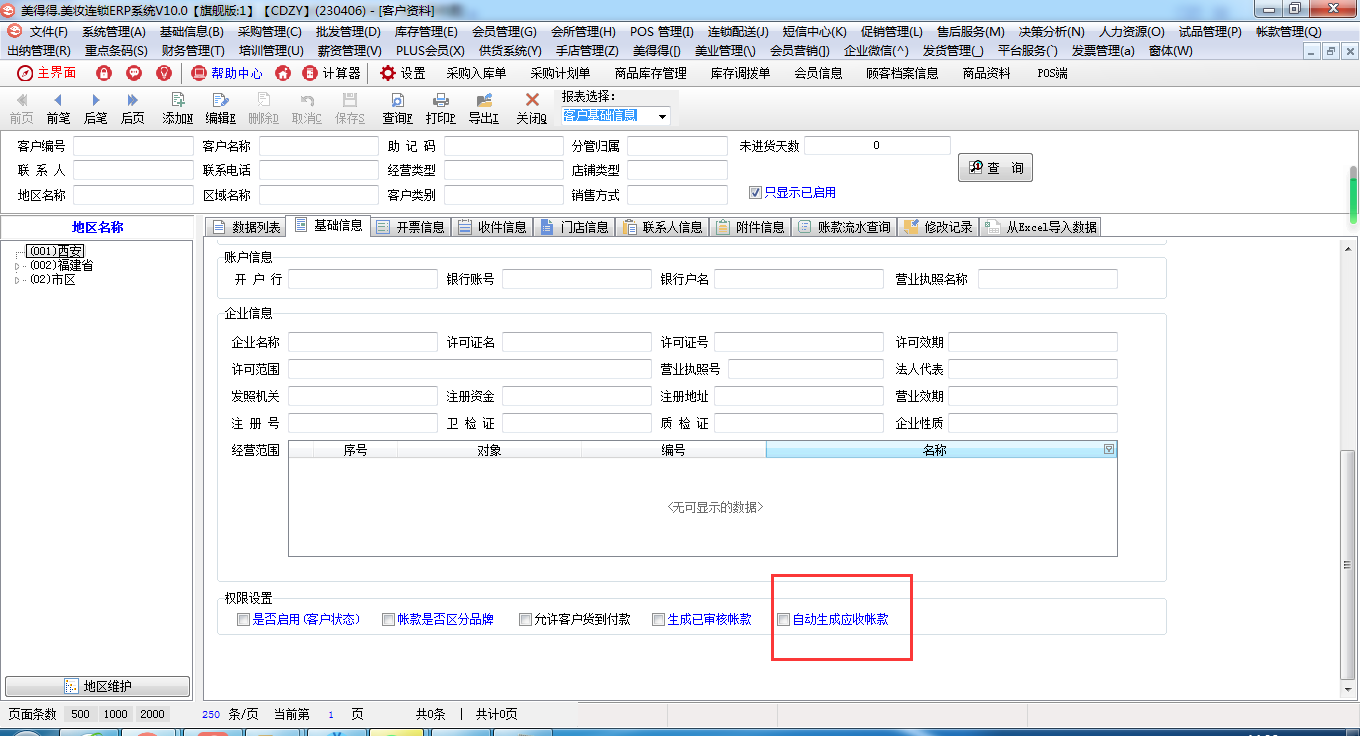Click the 地区维护 button
Viewport: 1360px width, 736px height.
pos(97,687)
